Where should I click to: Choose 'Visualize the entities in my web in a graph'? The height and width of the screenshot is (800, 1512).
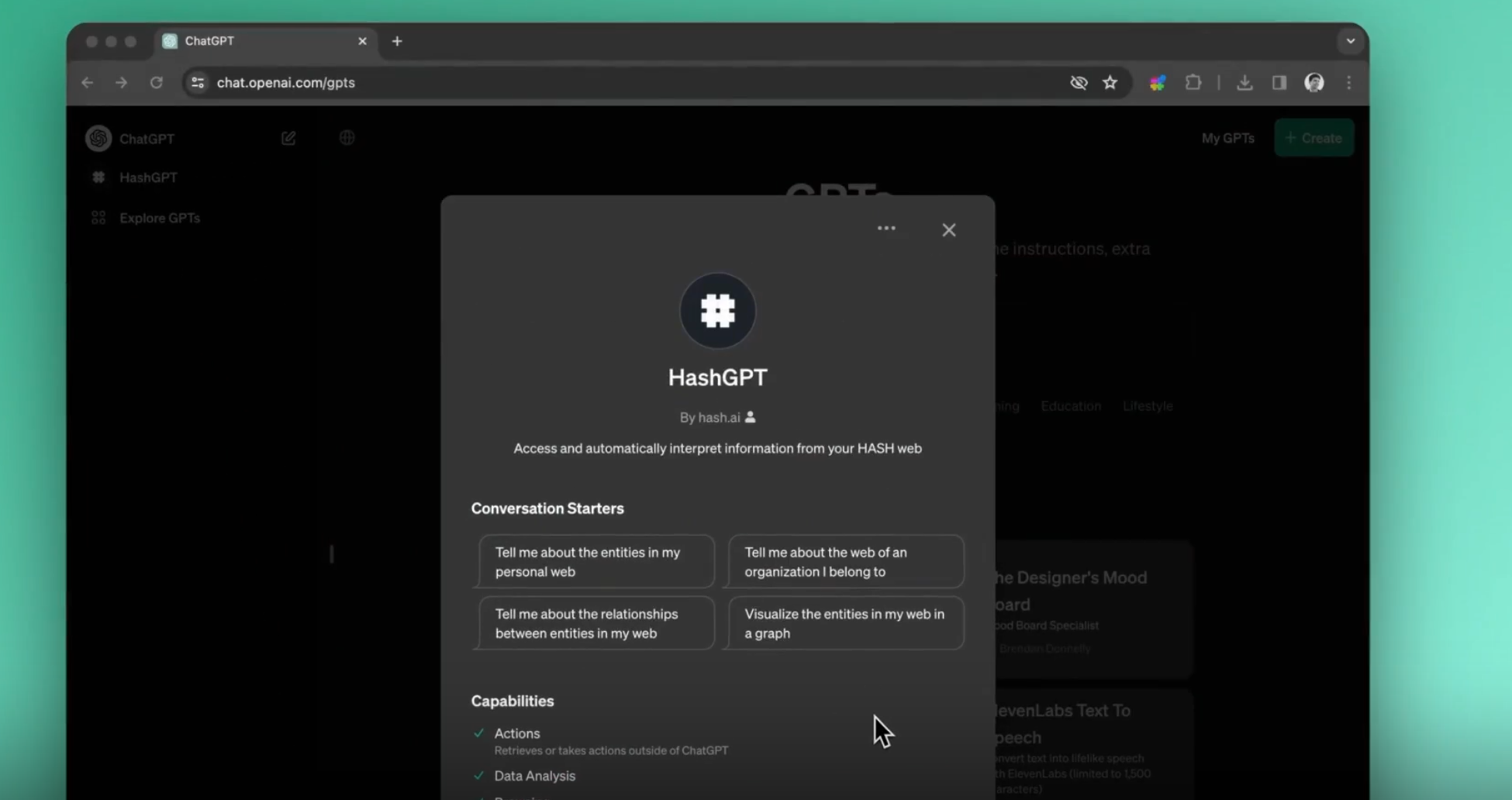(x=846, y=623)
